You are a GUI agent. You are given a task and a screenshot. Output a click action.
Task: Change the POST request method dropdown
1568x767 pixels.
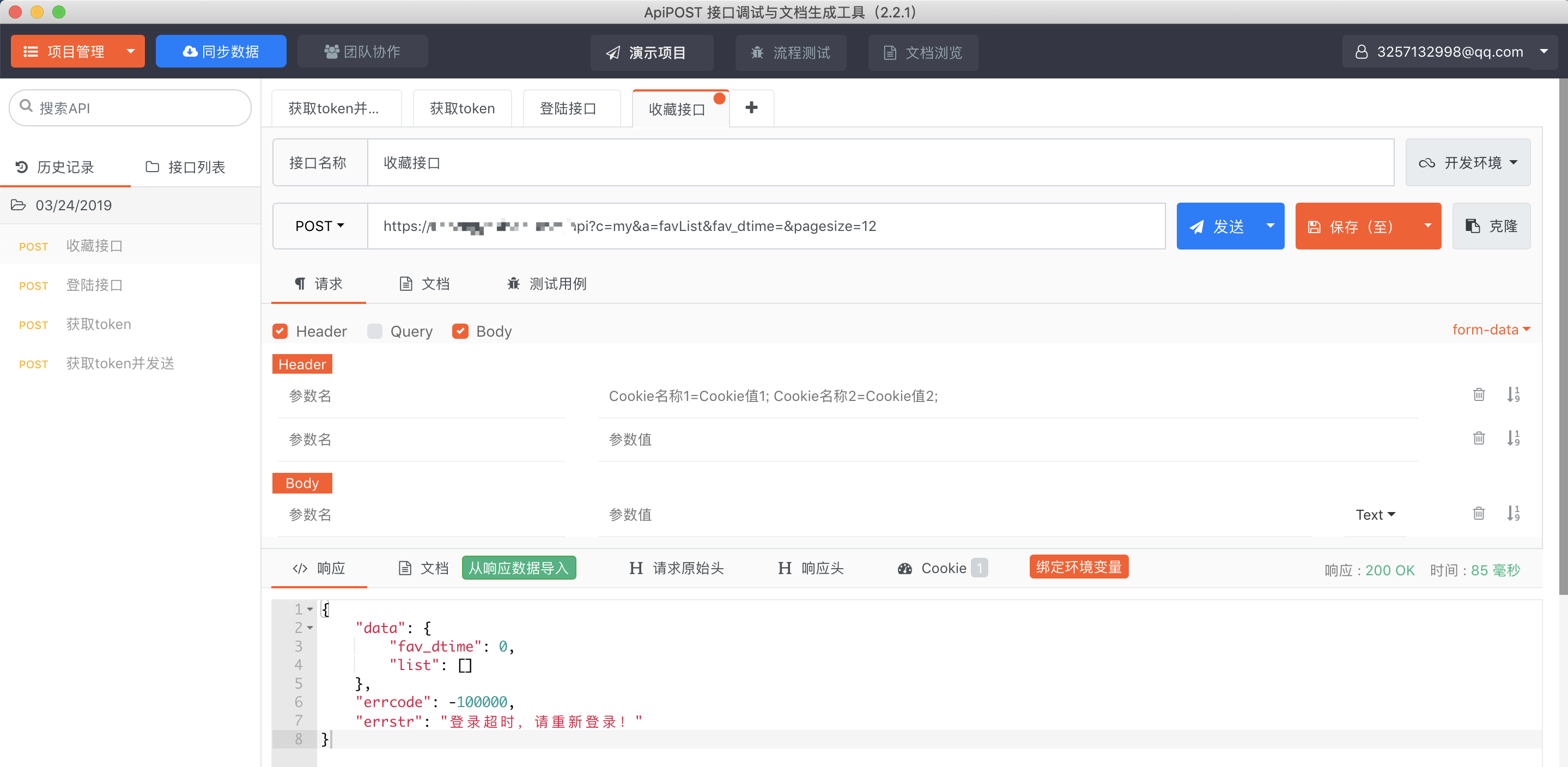tap(320, 226)
